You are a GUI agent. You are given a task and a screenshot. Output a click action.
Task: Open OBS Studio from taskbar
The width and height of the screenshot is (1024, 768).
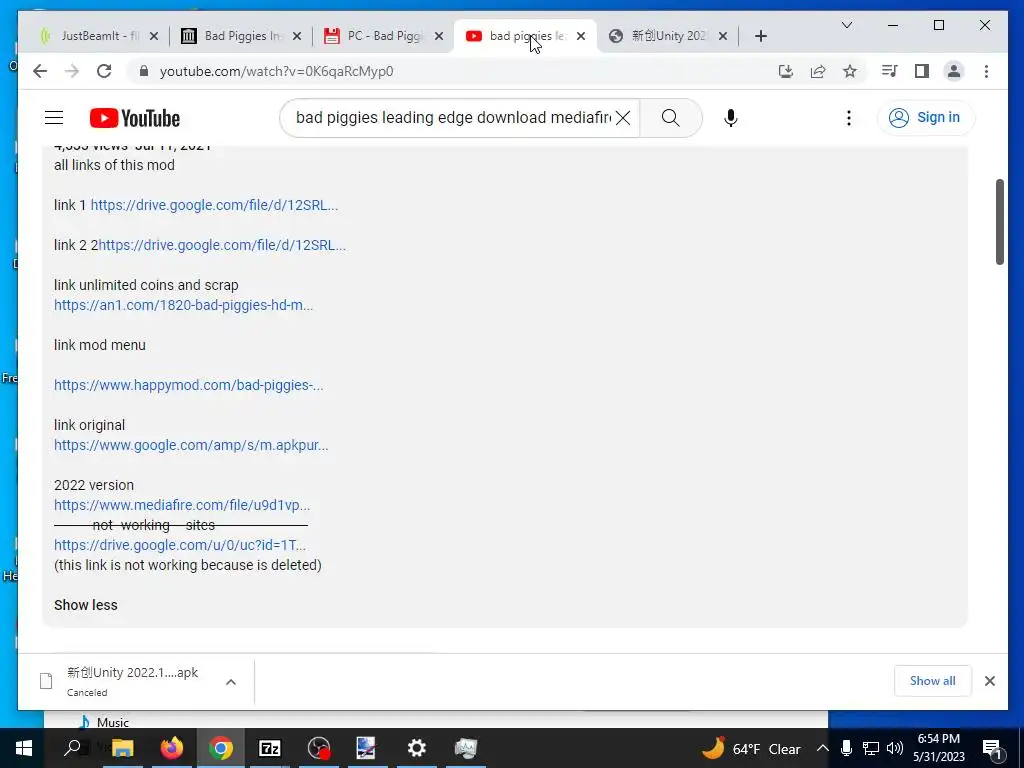tap(319, 748)
